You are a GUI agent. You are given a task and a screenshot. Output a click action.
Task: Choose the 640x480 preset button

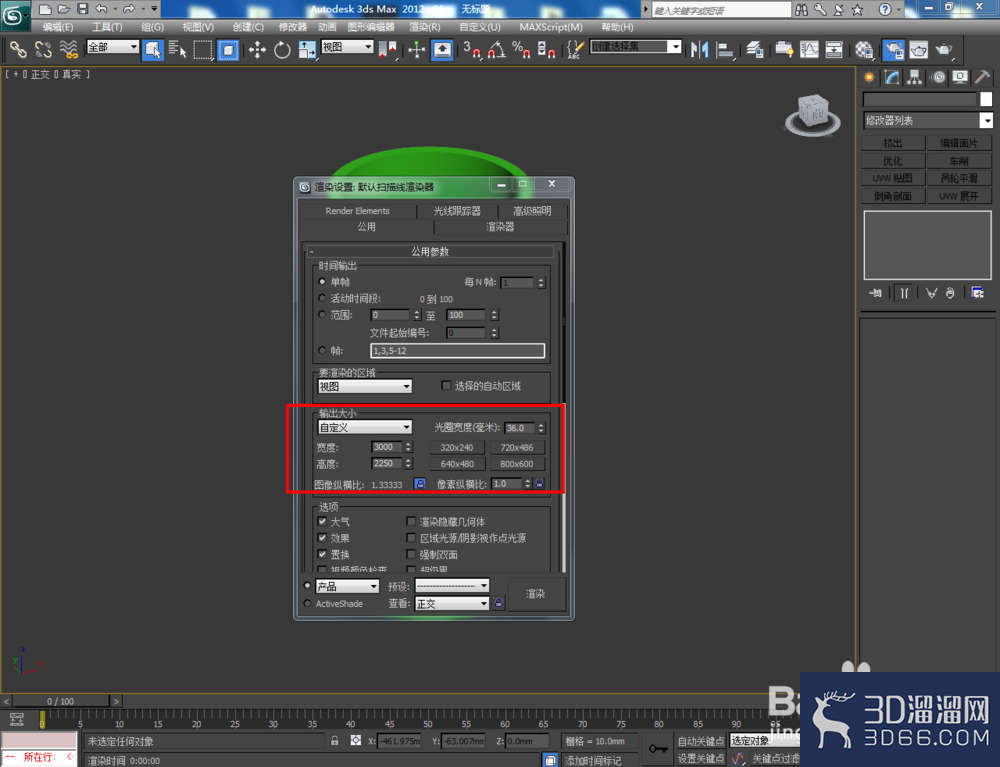tap(457, 464)
